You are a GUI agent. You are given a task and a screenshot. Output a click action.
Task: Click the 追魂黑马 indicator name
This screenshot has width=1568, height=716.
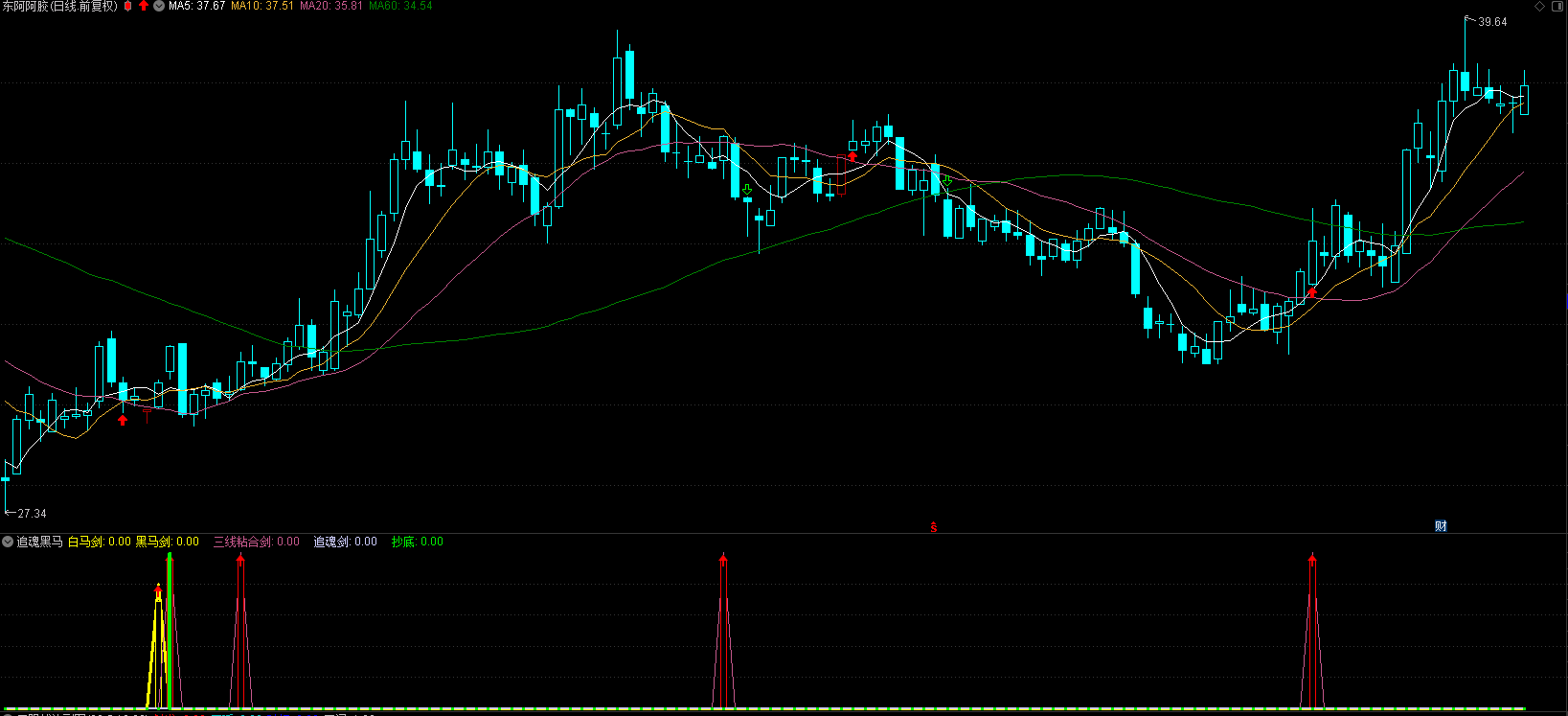39,542
